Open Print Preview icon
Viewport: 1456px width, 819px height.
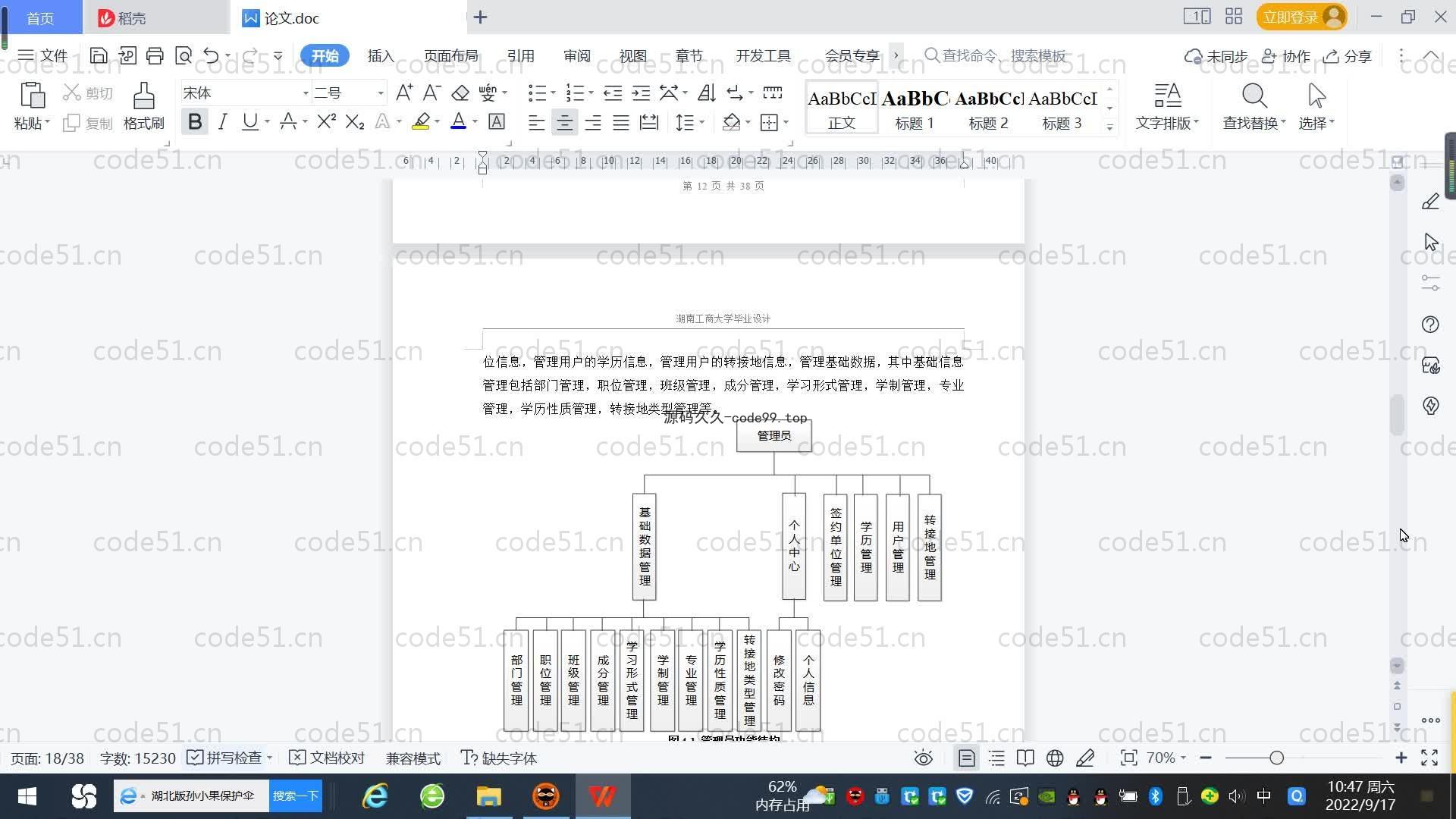tap(183, 55)
